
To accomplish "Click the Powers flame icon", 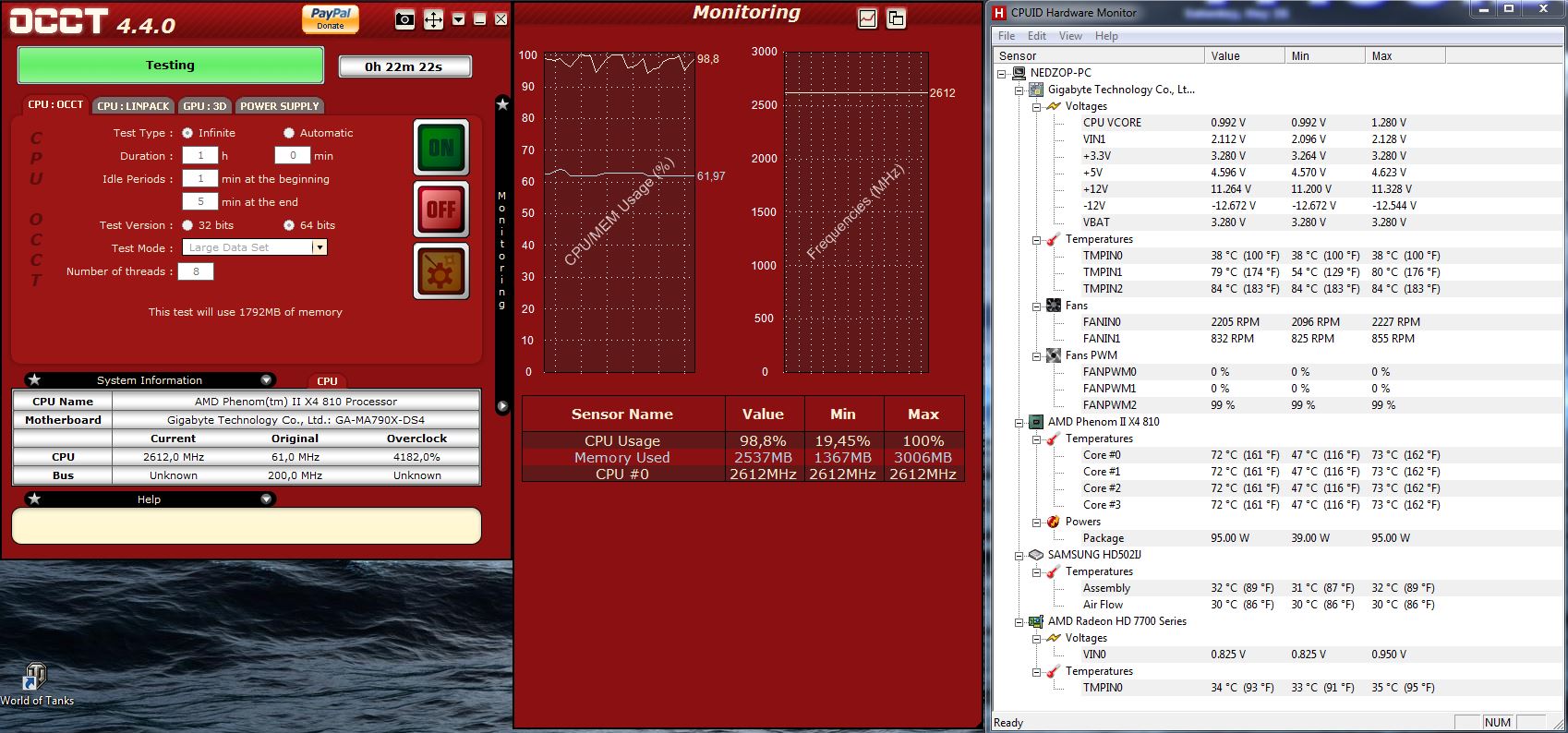I will (x=1053, y=522).
